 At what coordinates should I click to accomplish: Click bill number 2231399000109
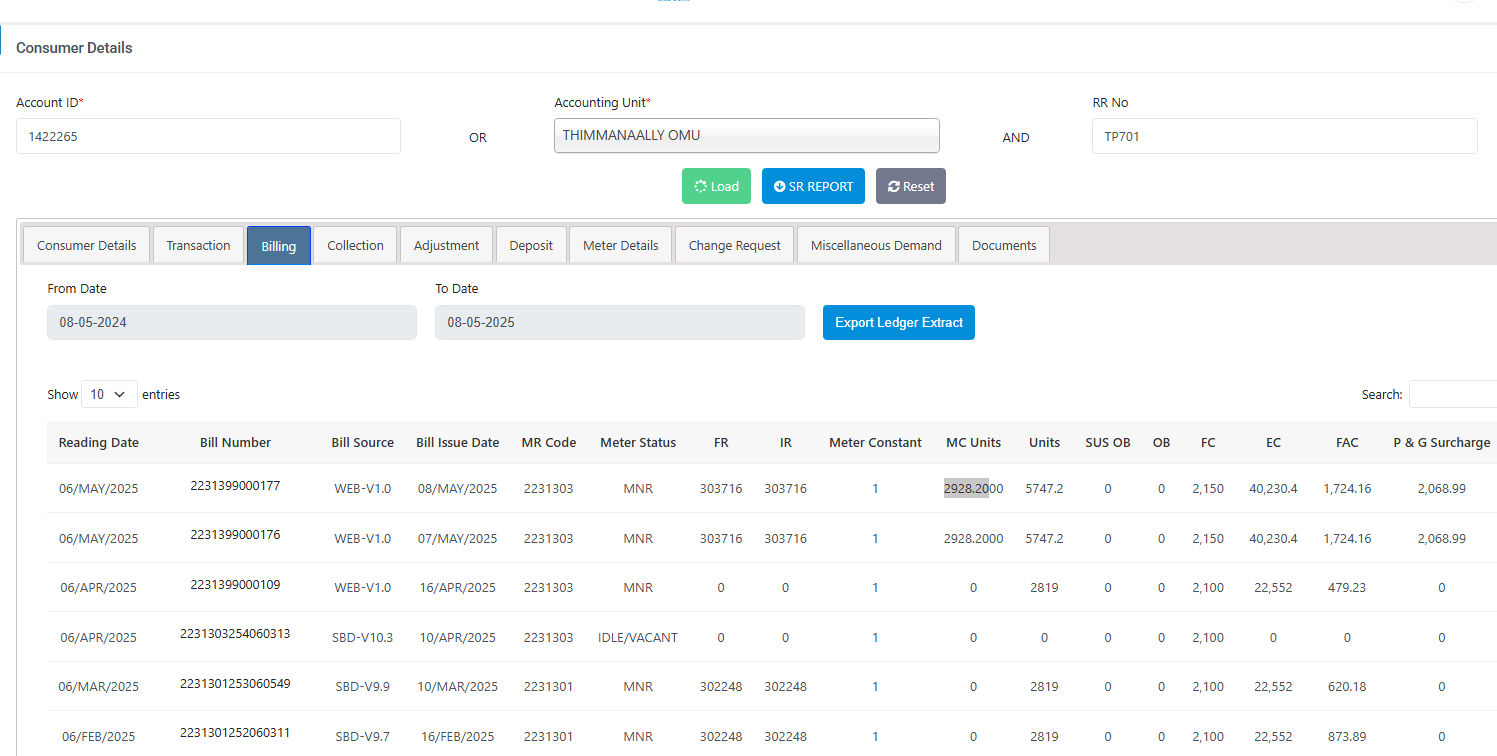click(235, 584)
